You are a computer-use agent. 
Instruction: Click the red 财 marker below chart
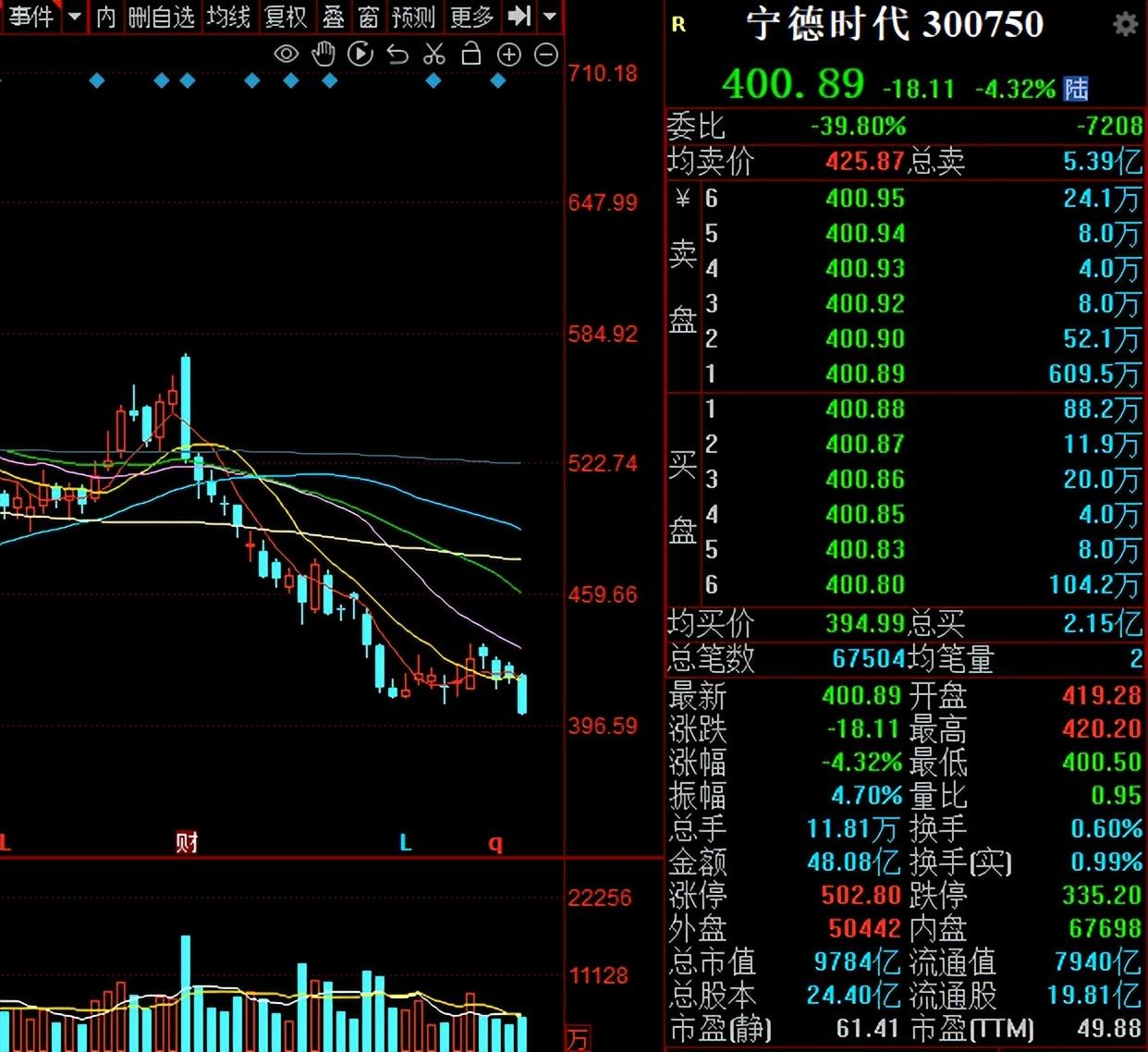[187, 842]
